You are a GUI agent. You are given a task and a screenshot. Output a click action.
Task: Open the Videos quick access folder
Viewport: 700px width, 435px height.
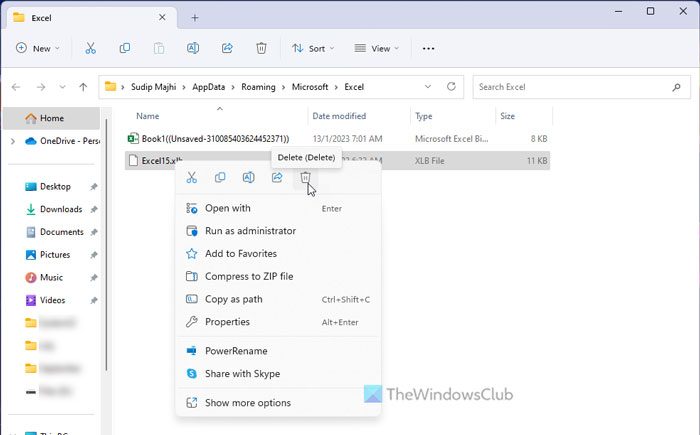coord(53,301)
